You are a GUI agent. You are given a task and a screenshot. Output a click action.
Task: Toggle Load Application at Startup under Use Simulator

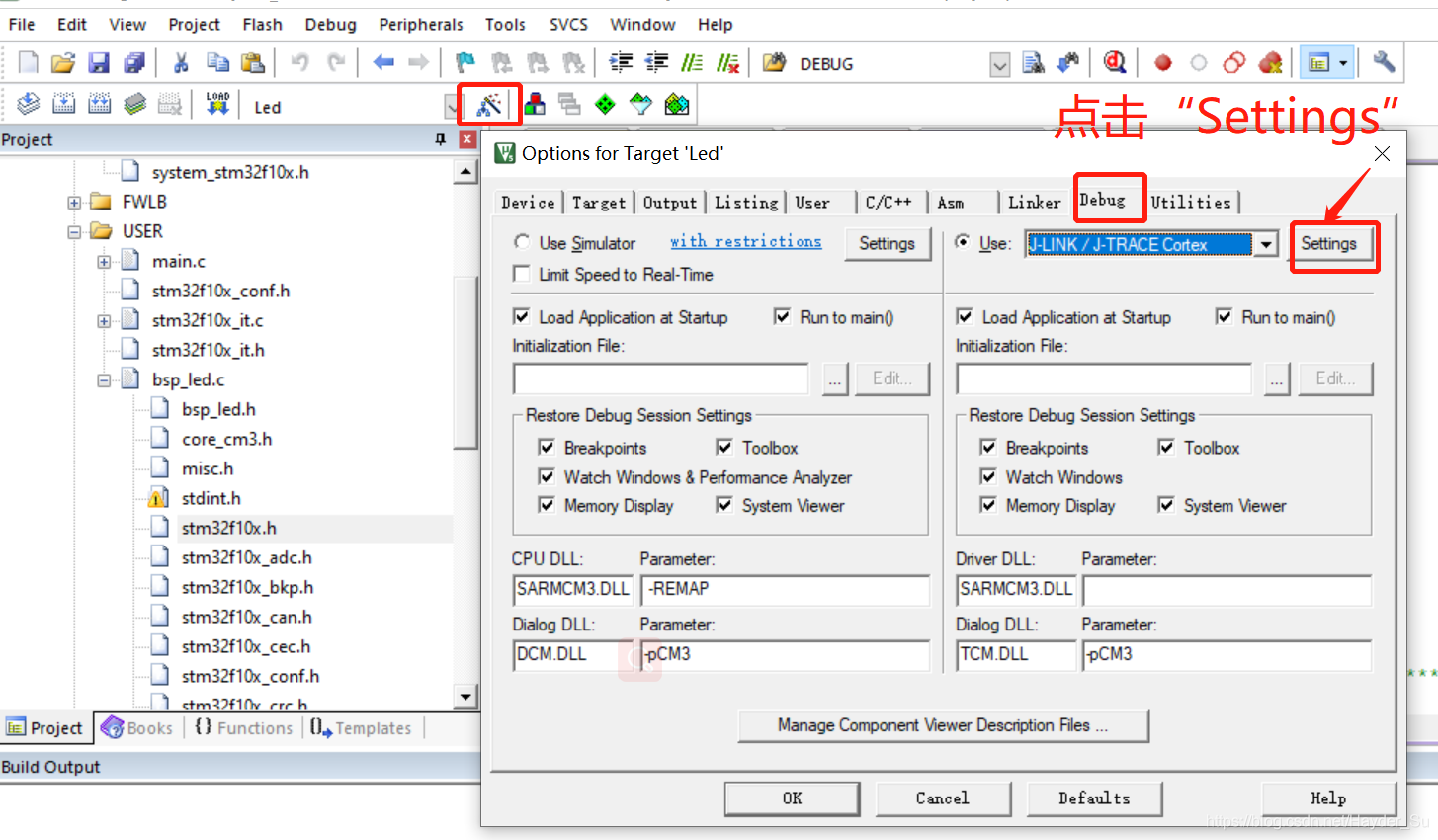[x=522, y=317]
